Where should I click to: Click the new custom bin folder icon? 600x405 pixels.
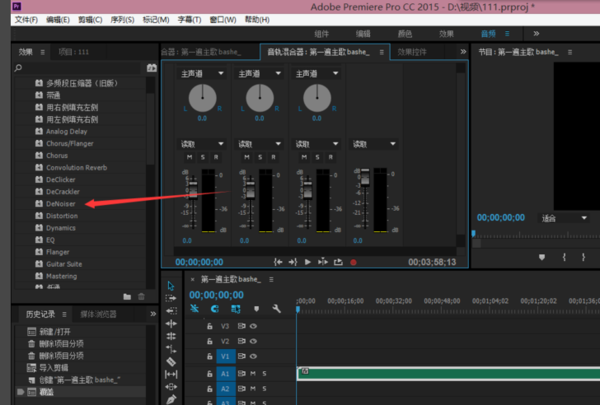(127, 297)
